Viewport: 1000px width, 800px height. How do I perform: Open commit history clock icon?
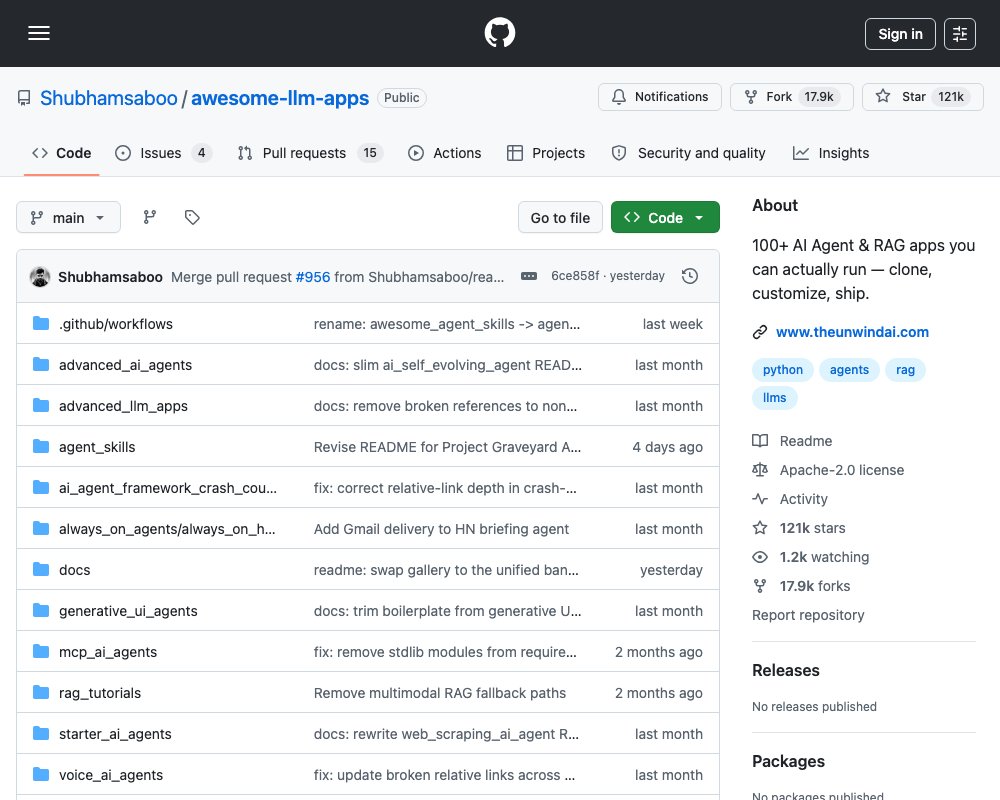click(689, 276)
